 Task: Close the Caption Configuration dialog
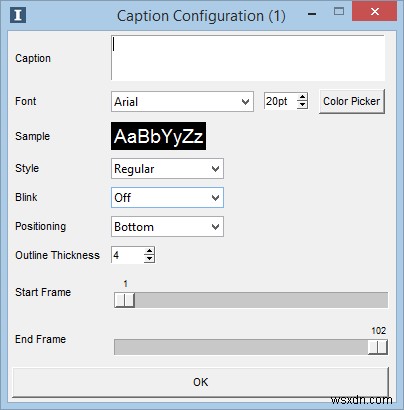point(375,12)
